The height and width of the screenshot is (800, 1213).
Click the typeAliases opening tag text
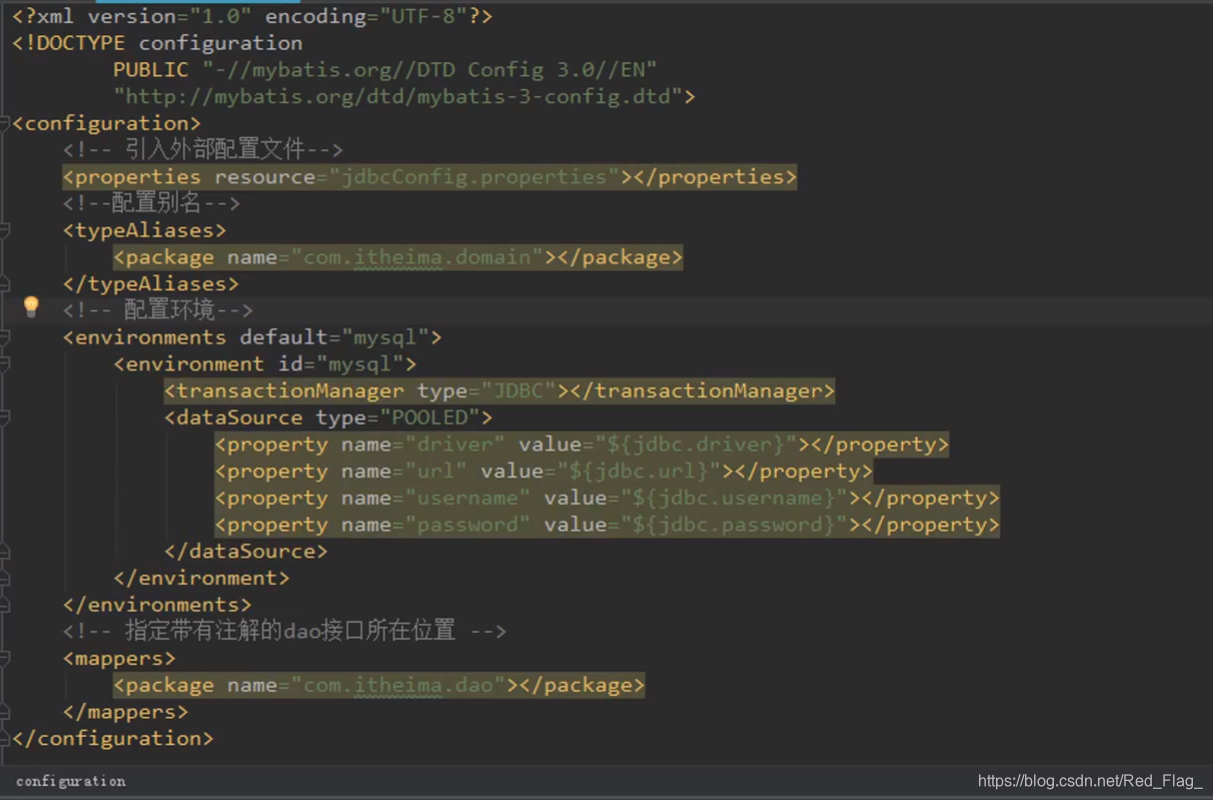point(145,231)
